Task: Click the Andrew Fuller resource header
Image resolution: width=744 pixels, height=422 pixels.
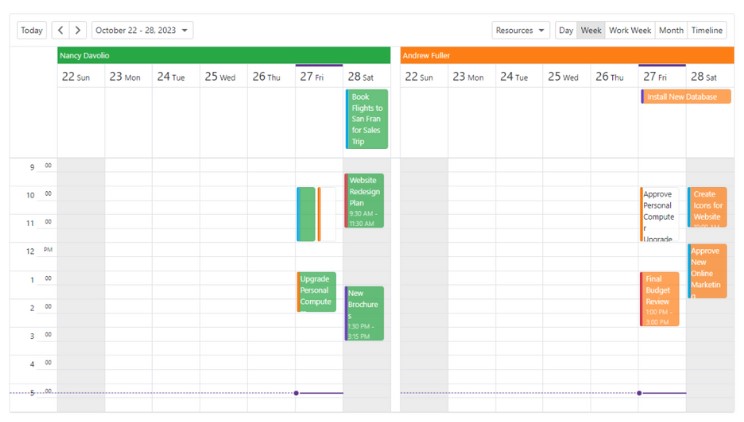Action: point(567,56)
